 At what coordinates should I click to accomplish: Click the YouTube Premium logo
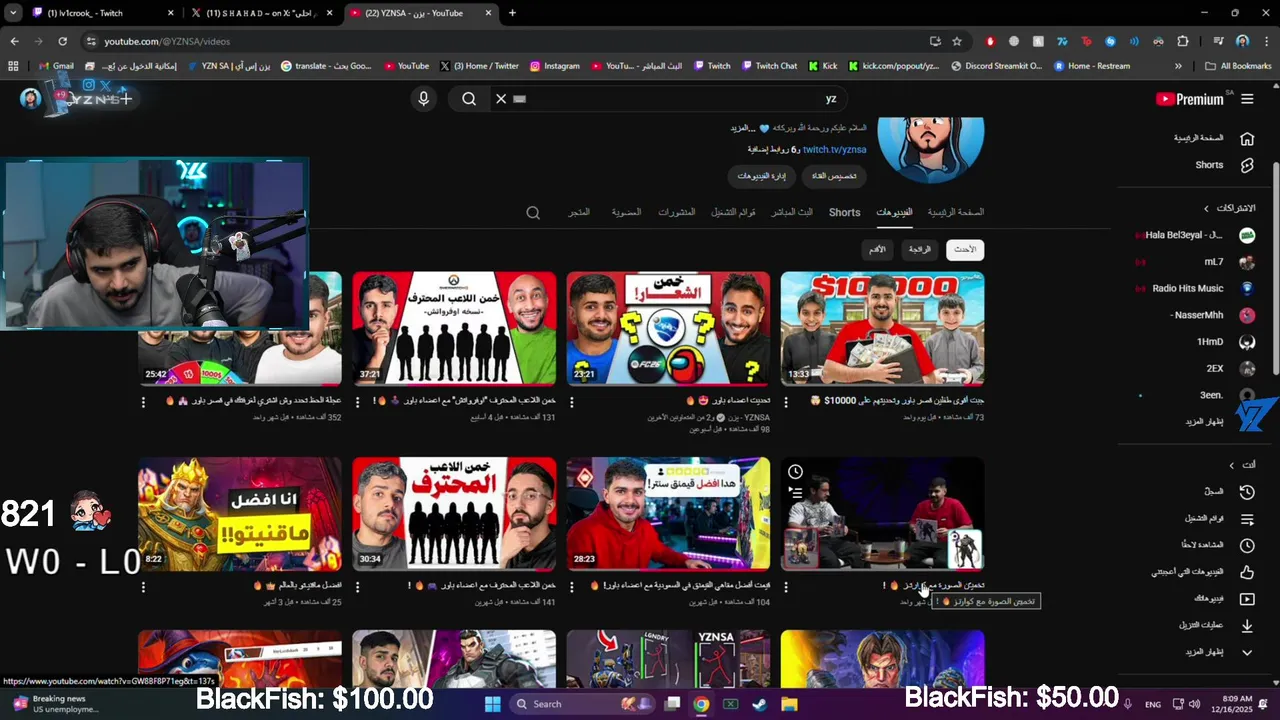(x=1190, y=99)
